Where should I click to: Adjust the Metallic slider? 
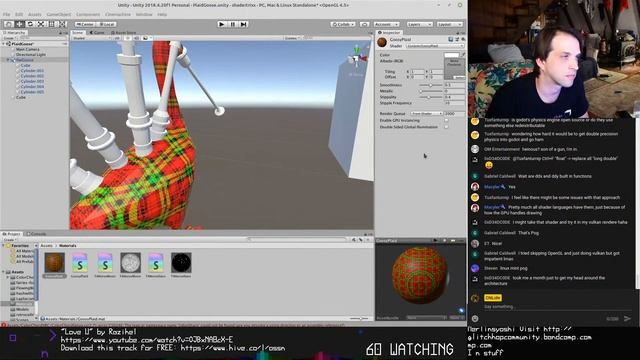tap(431, 91)
